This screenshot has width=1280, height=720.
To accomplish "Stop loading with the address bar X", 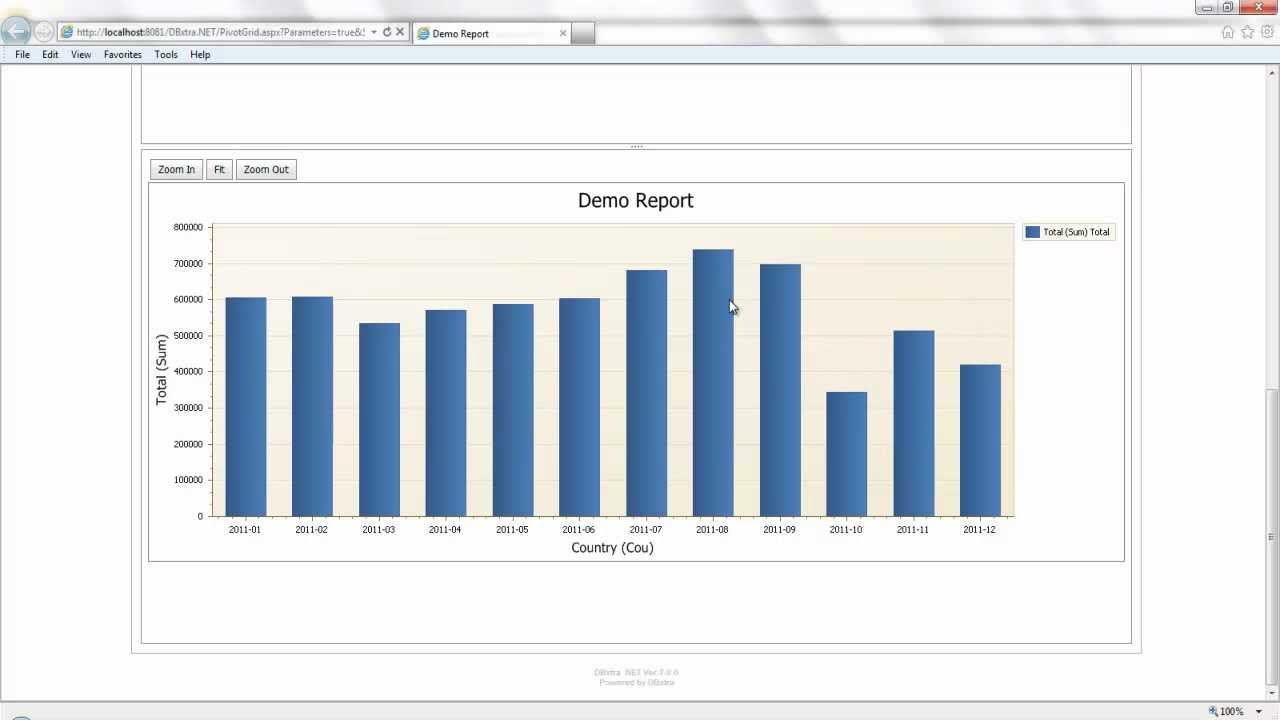I will (x=400, y=32).
